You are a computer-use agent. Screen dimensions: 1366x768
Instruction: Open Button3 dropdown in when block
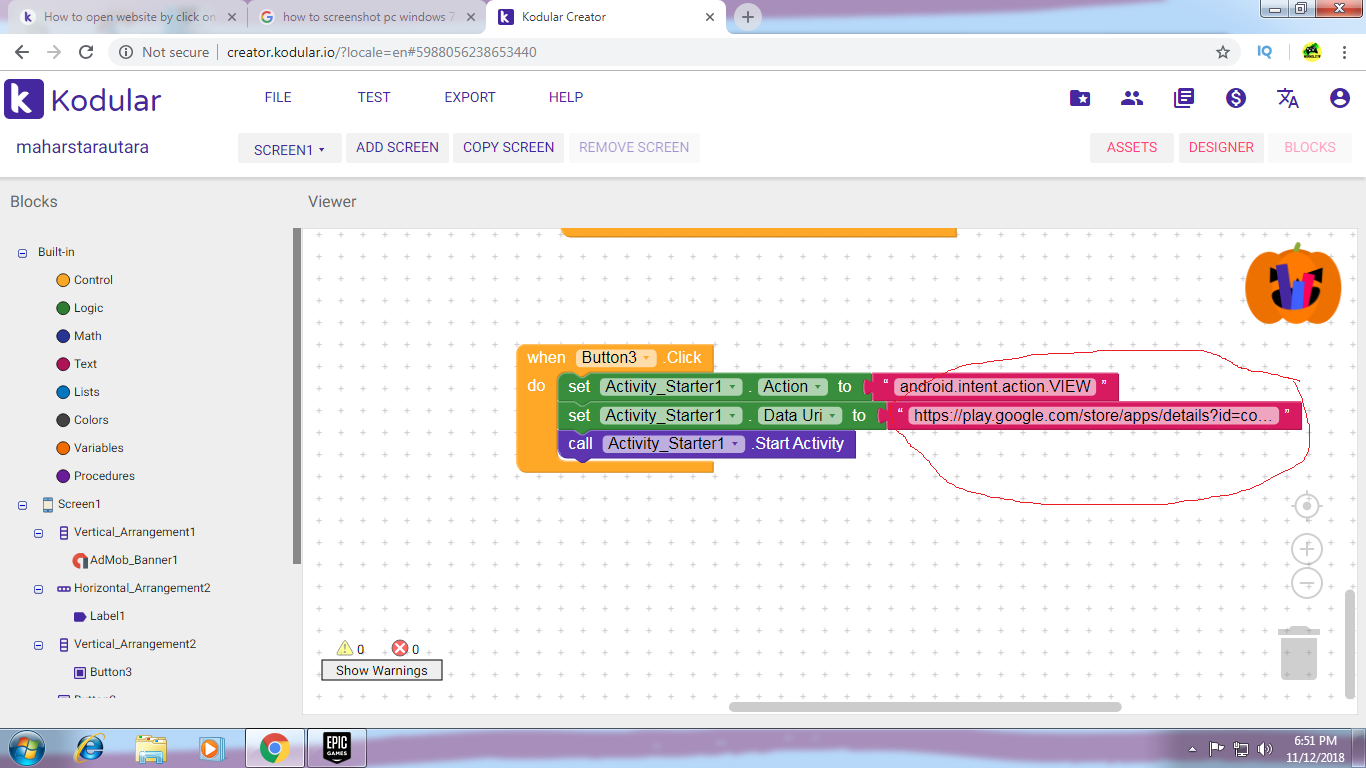(x=647, y=358)
